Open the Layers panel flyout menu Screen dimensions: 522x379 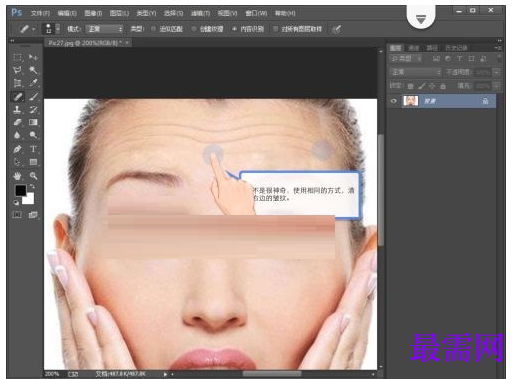coord(498,48)
